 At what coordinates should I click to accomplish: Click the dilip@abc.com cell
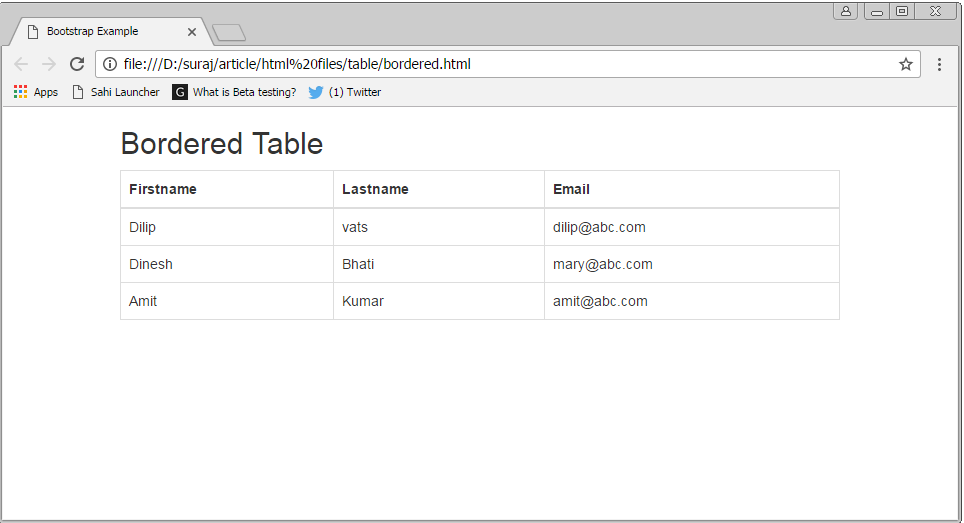[599, 227]
